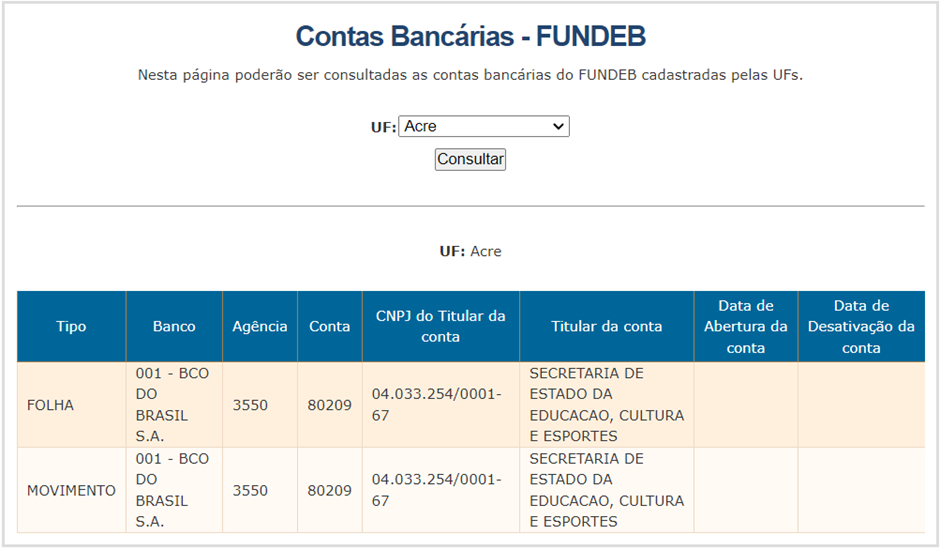Click the Titular name in the FOLHA row
This screenshot has width=940, height=550.
point(607,405)
